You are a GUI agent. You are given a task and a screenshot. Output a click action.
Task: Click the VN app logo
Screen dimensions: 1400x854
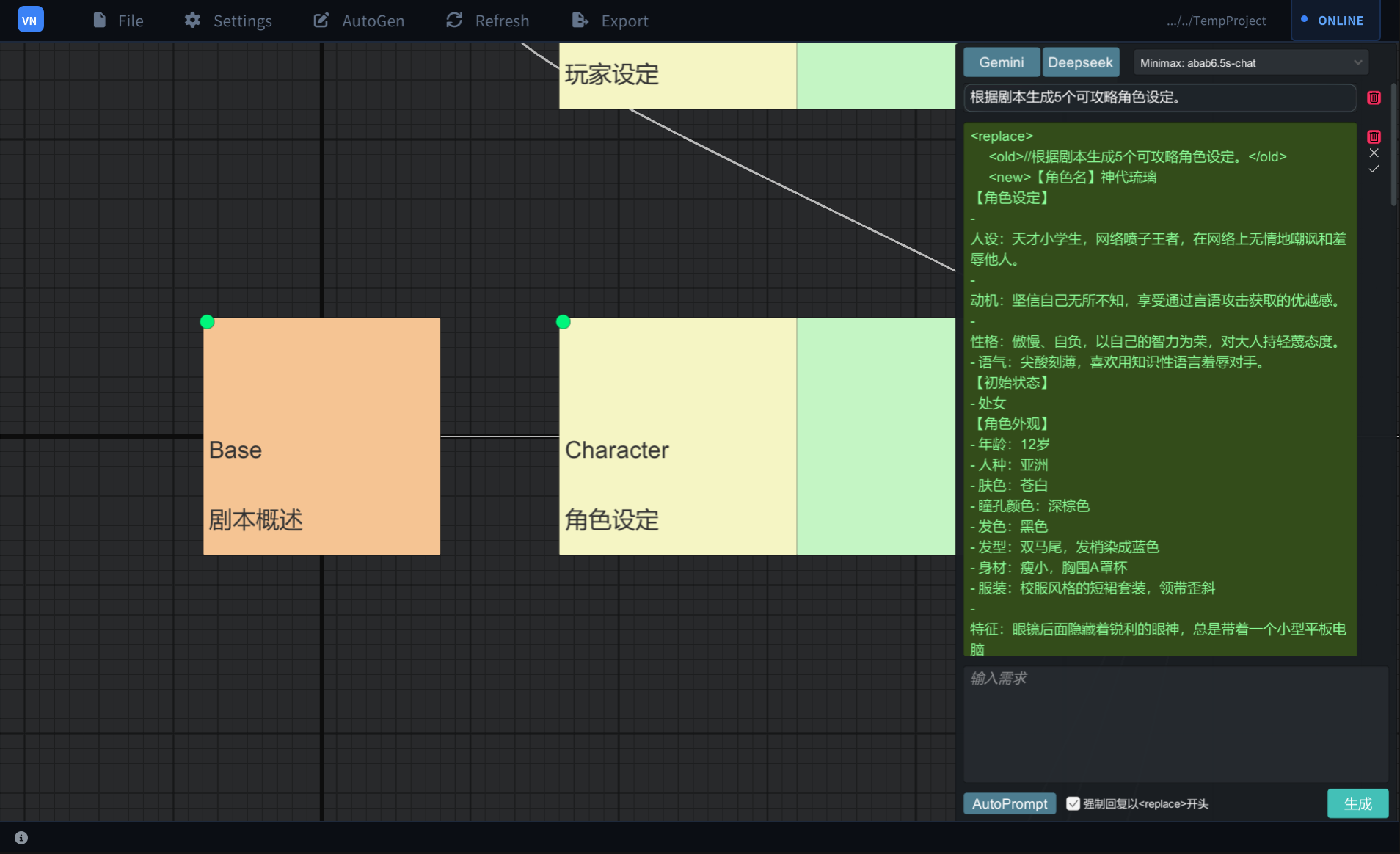tap(30, 20)
